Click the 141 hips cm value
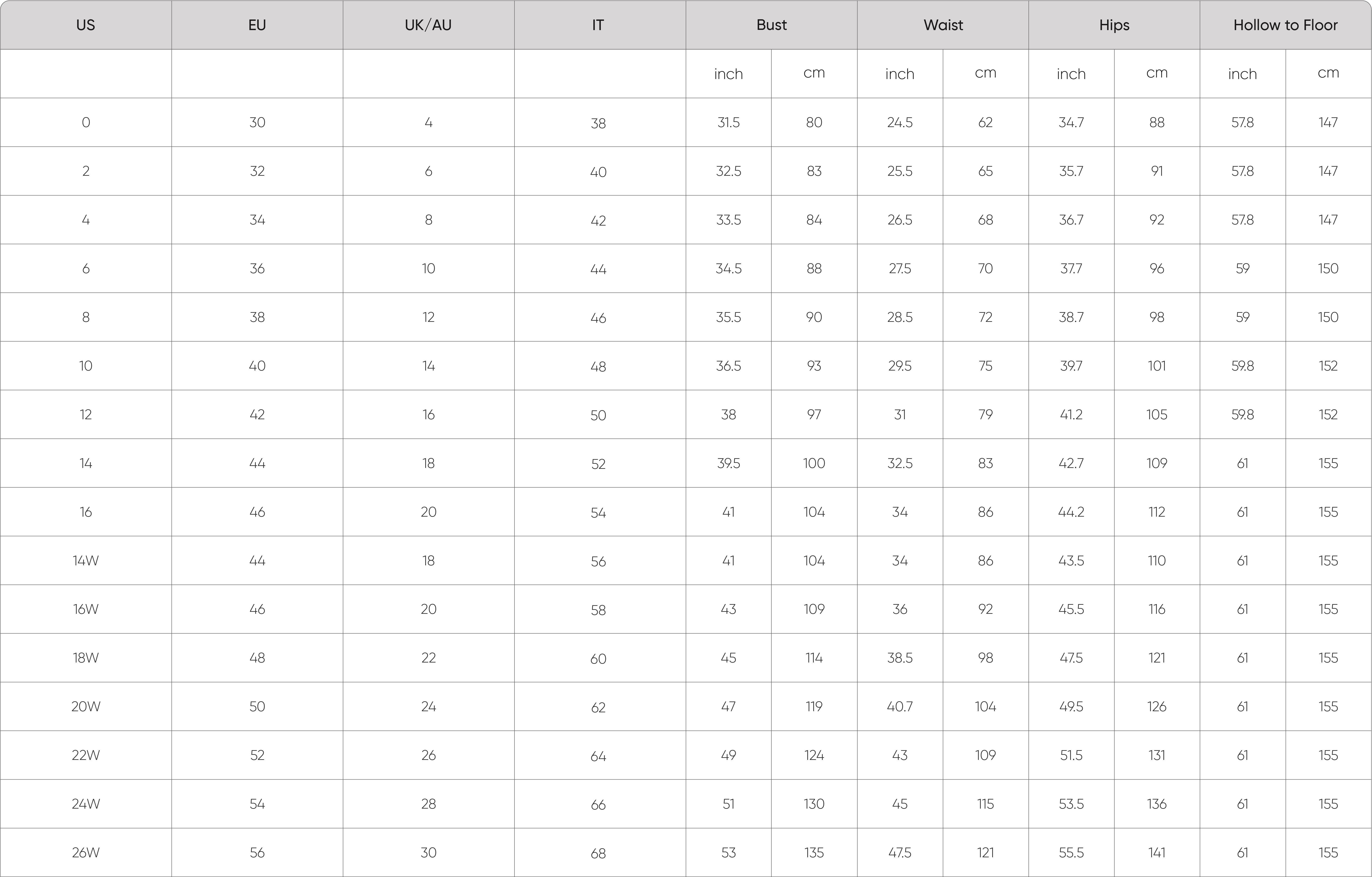Viewport: 1372px width, 877px height. coord(1157,852)
